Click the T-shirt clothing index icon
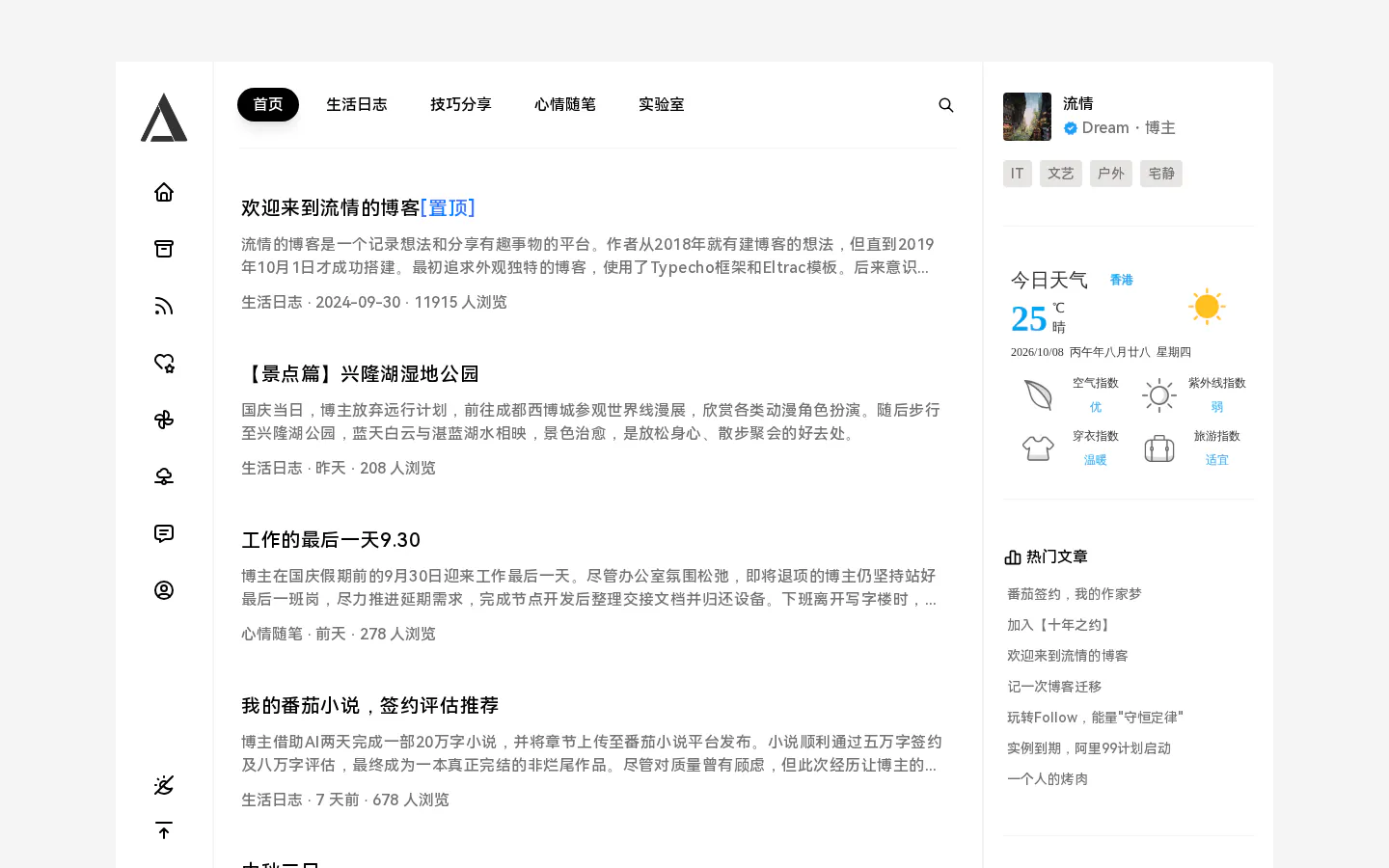This screenshot has height=868, width=1389. pyautogui.click(x=1038, y=448)
